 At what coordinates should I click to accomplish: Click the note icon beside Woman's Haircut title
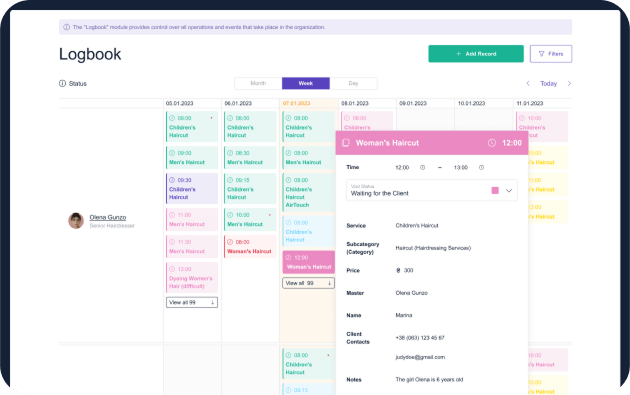pos(346,143)
